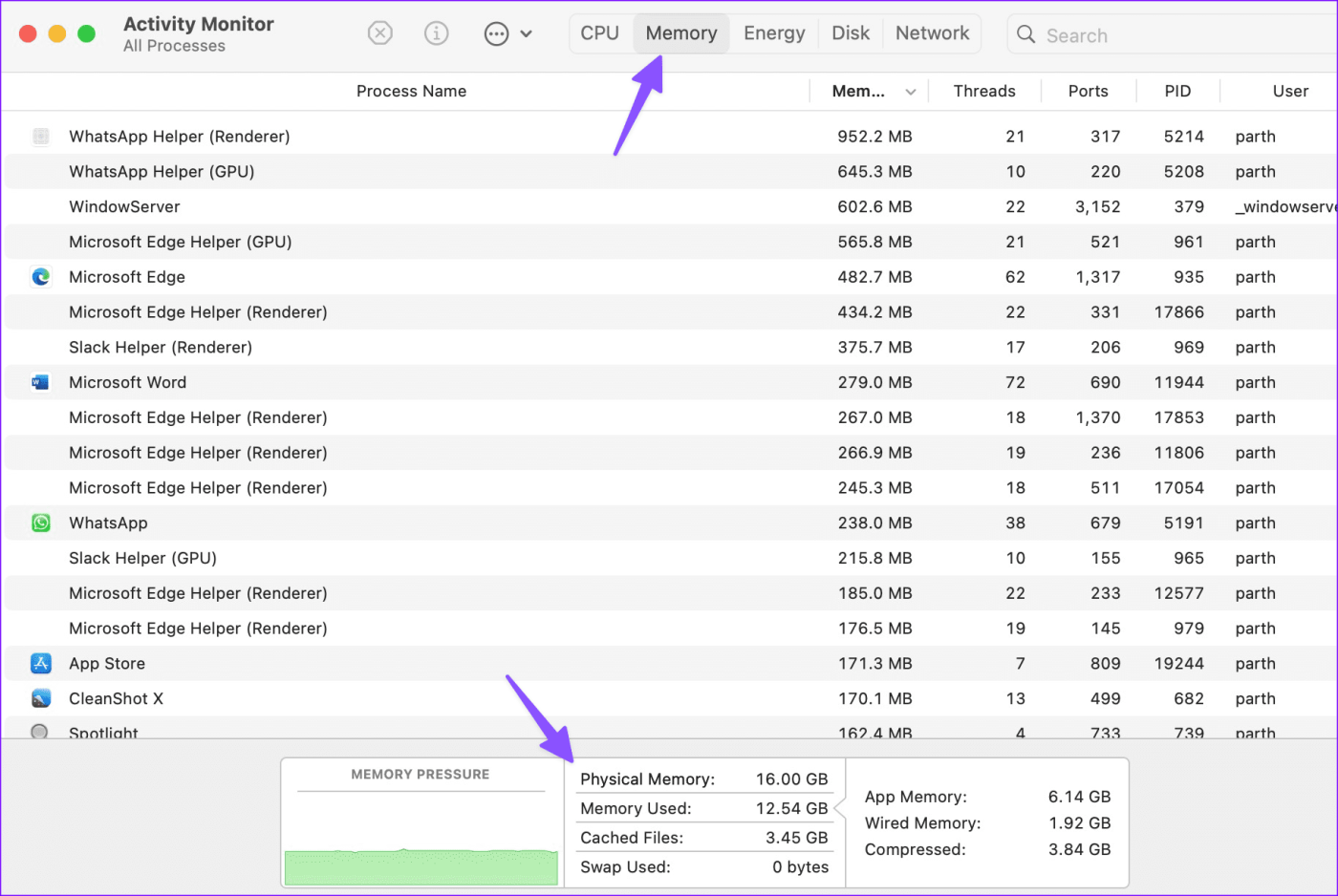Select Slack Helper (Renderer) row
The height and width of the screenshot is (896, 1338).
pyautogui.click(x=671, y=347)
